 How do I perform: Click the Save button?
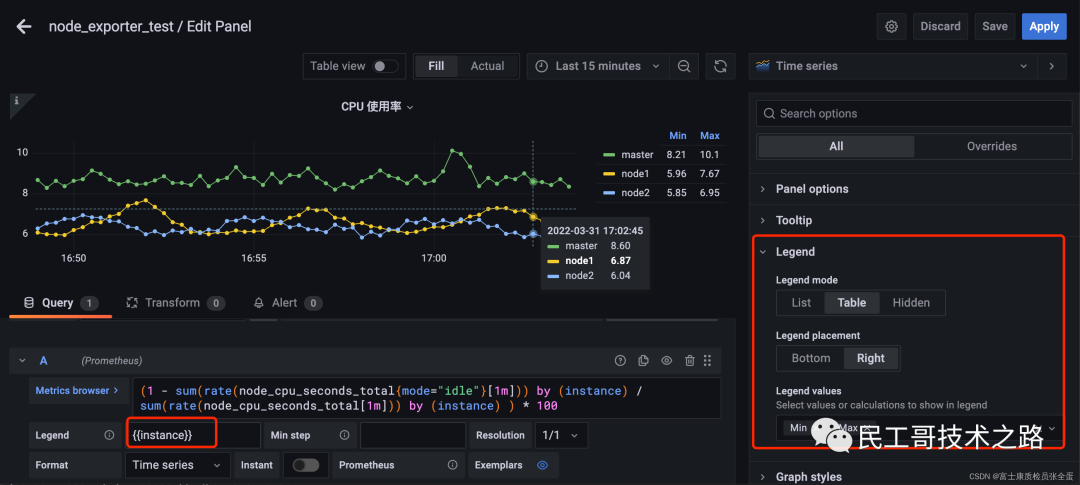click(x=995, y=26)
